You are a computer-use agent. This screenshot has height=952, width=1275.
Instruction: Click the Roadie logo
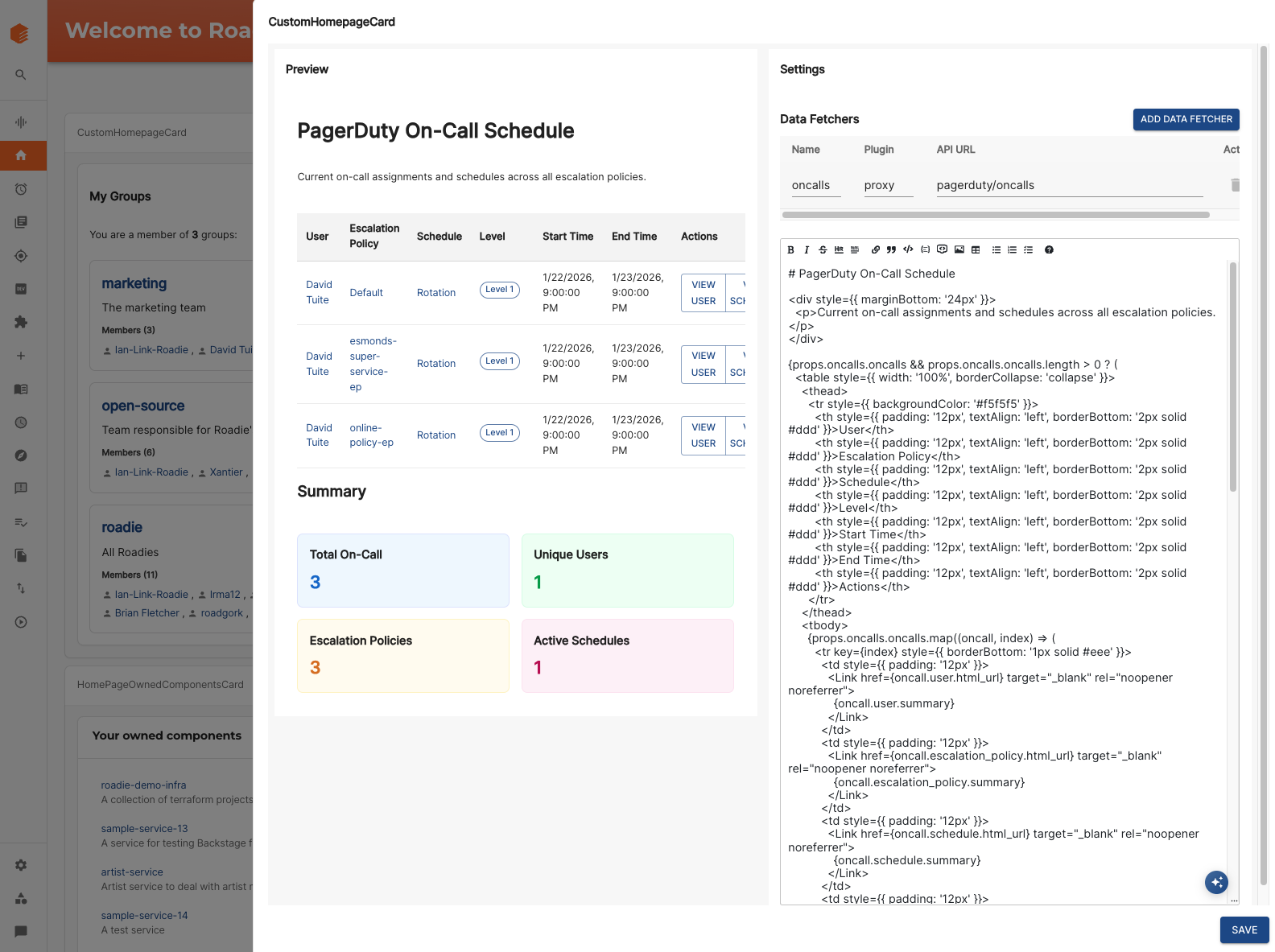tap(20, 33)
